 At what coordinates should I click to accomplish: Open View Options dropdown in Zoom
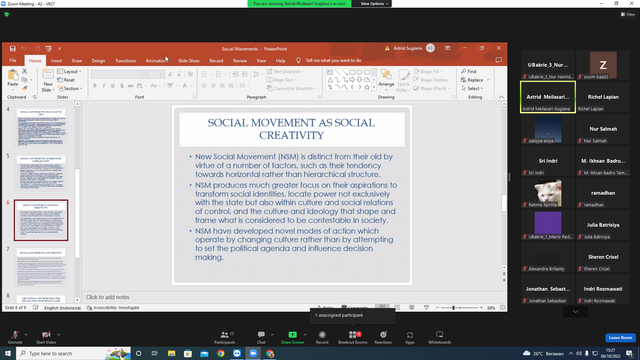click(373, 4)
